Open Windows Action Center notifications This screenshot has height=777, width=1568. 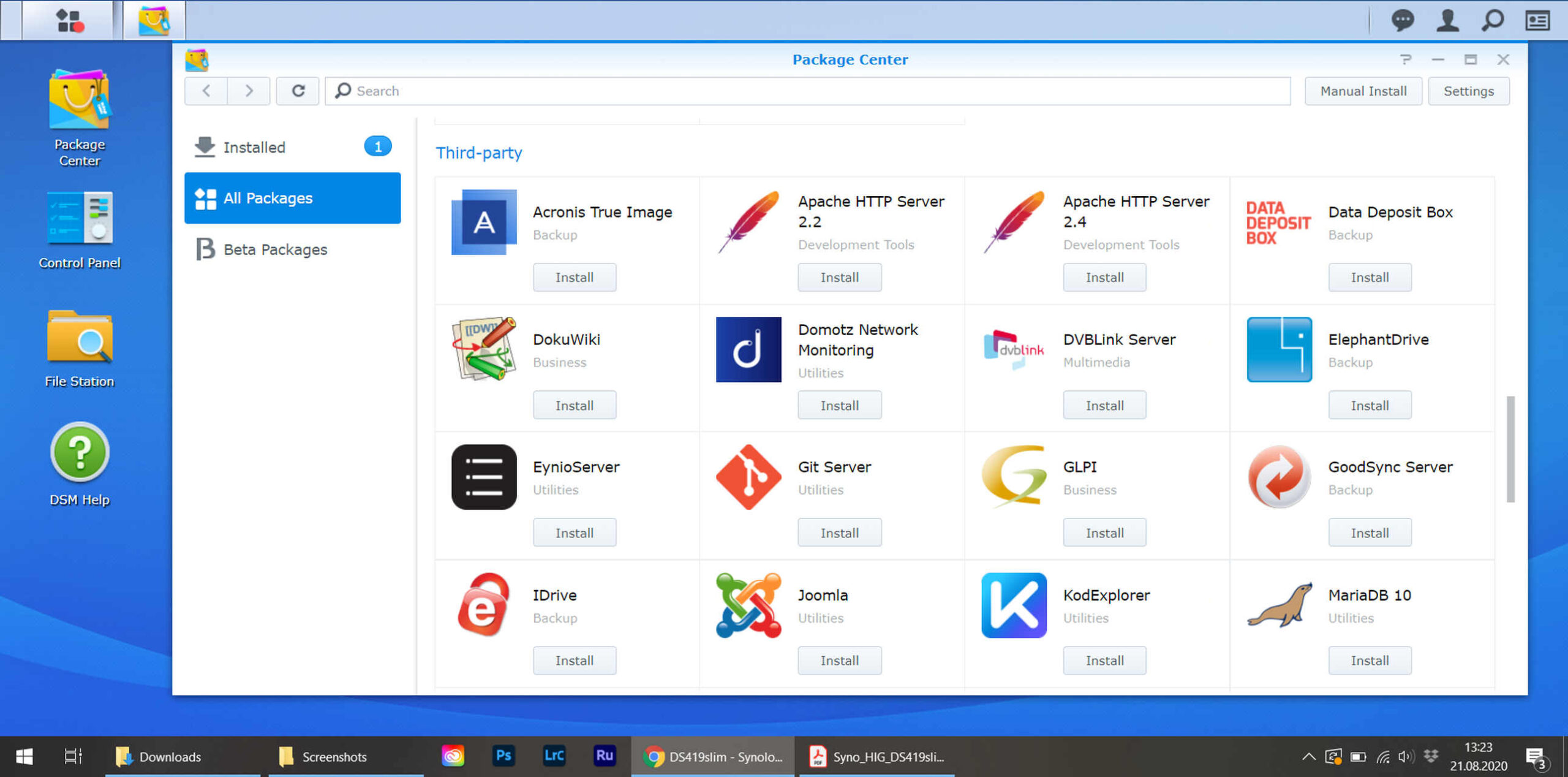click(x=1537, y=757)
